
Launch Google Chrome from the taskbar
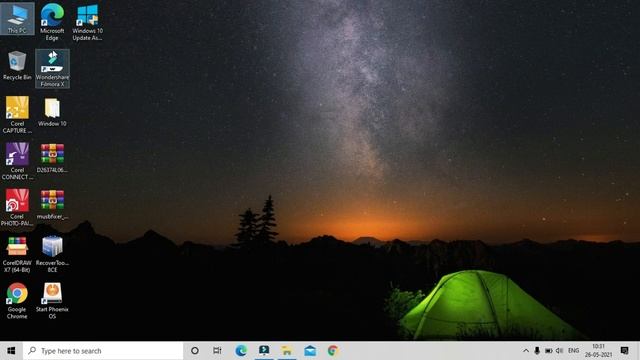click(333, 351)
